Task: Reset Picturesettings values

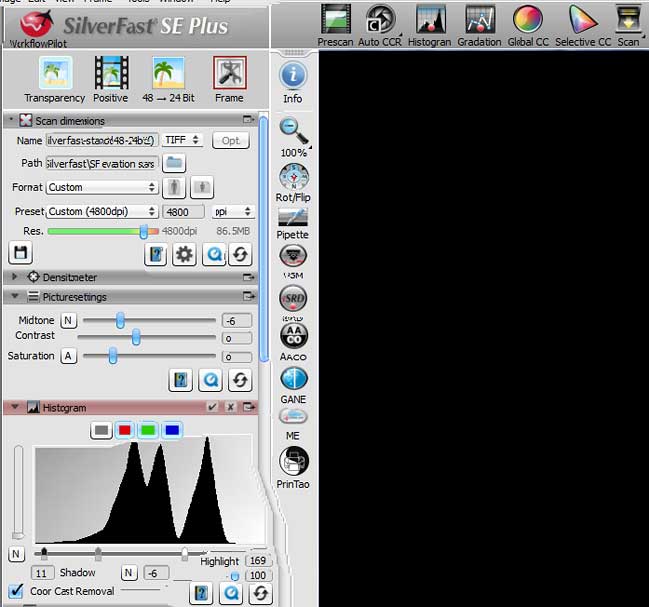Action: 240,380
